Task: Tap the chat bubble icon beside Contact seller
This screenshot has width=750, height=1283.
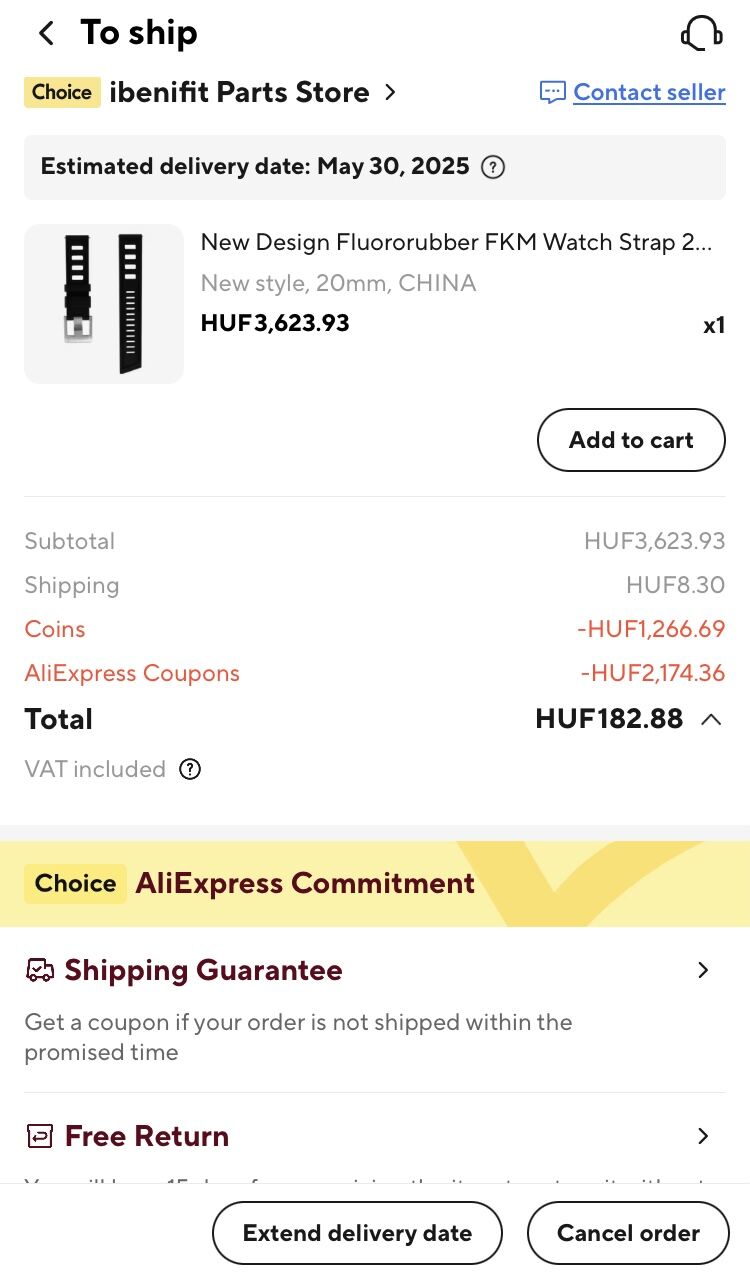Action: [x=552, y=93]
